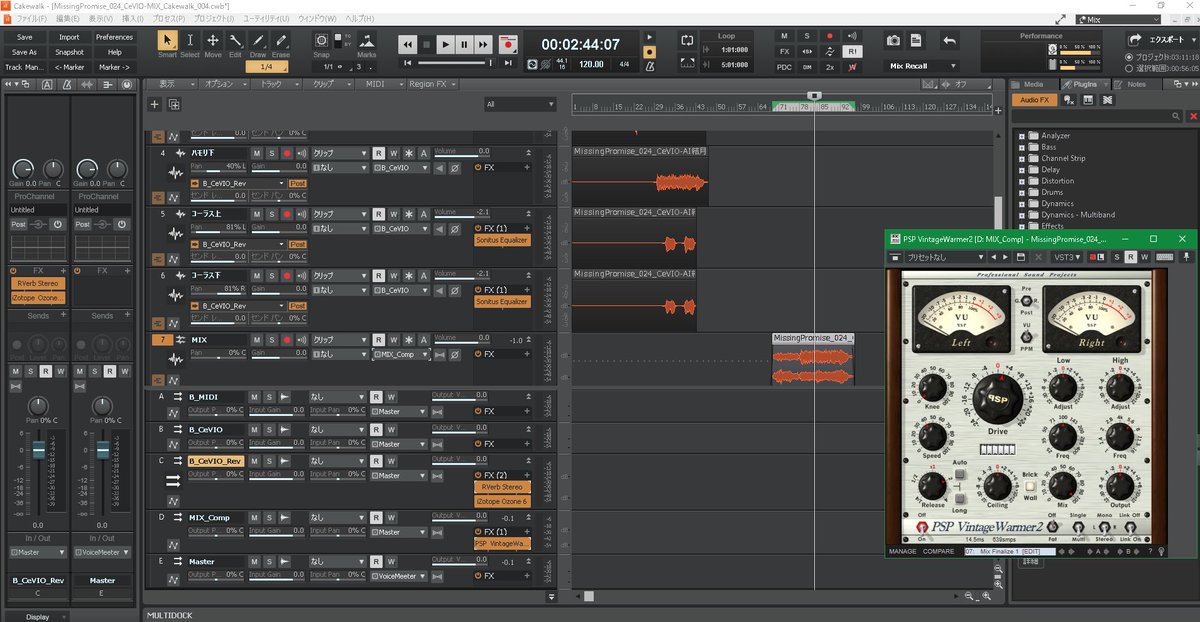1200x622 pixels.
Task: Adjust the VintageWarmer2 Drive knob
Action: point(997,397)
